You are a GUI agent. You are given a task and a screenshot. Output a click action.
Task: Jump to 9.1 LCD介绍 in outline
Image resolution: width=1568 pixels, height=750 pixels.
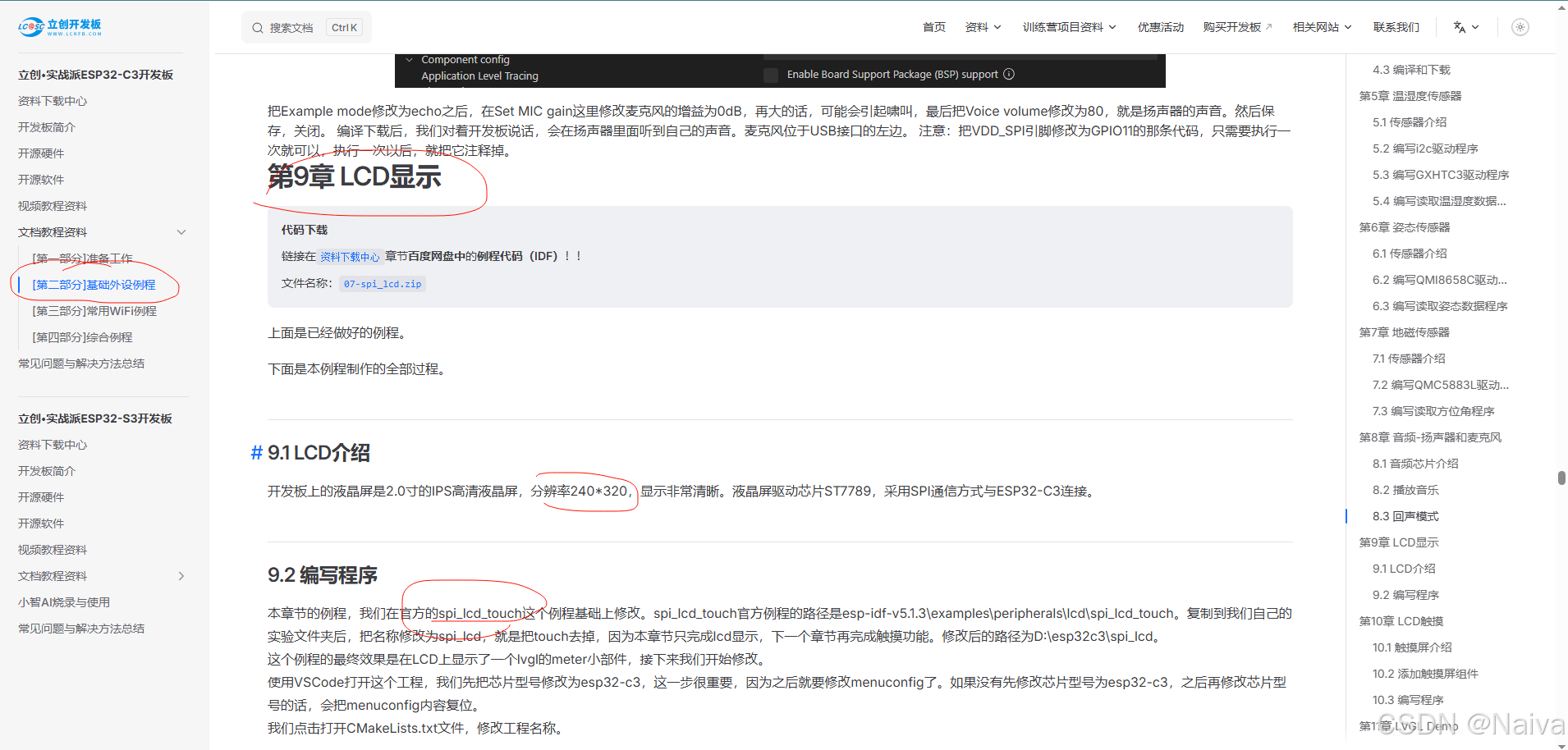pyautogui.click(x=1404, y=569)
